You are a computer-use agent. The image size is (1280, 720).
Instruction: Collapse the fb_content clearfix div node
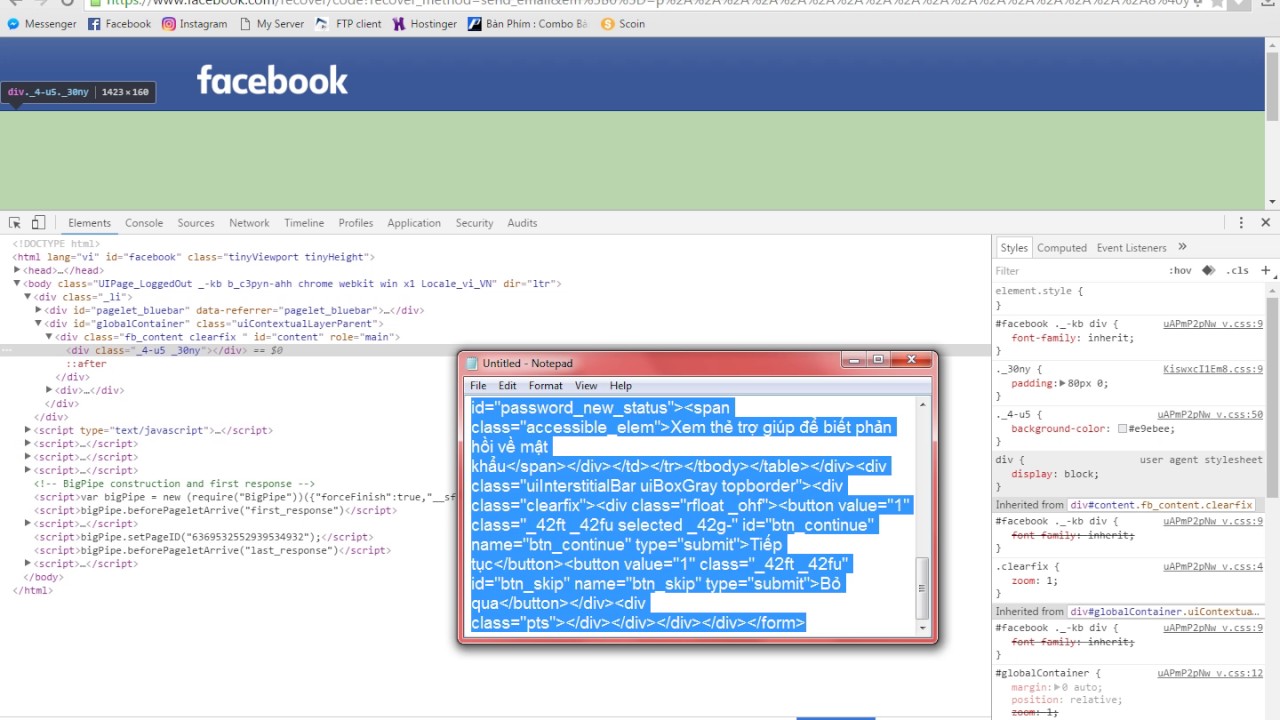click(49, 337)
